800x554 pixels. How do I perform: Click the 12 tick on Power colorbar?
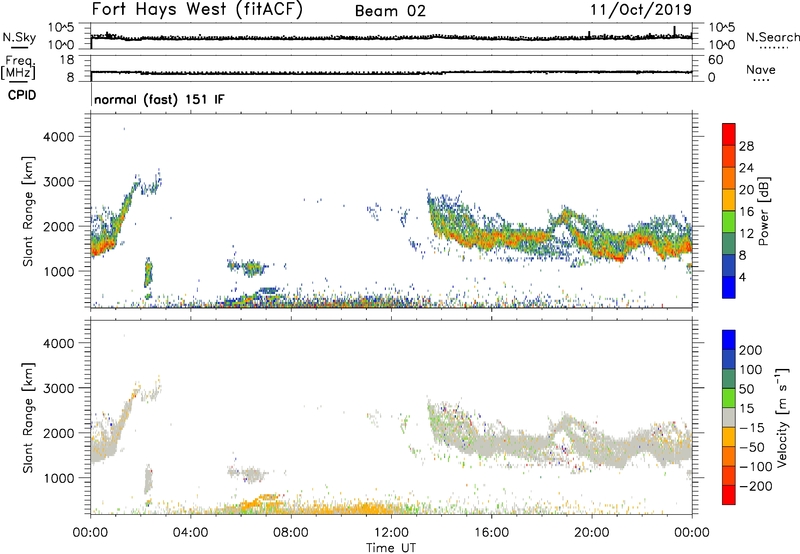pos(746,234)
